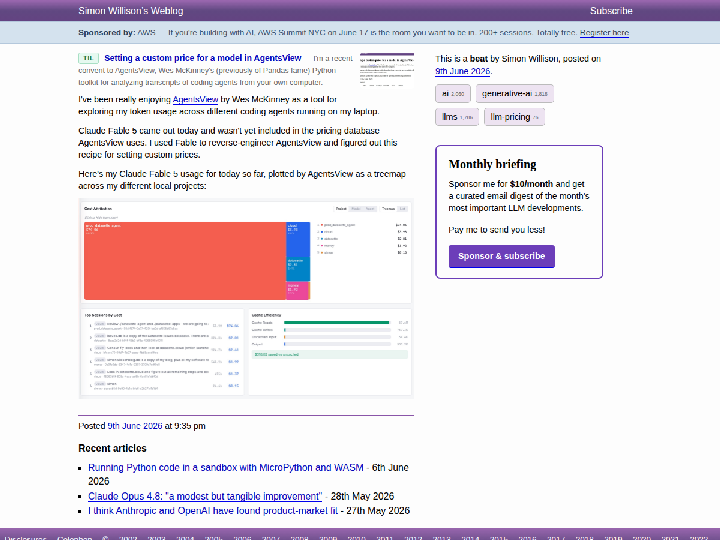The image size is (720, 540).
Task: Select the generative-ai tag
Action: point(515,93)
